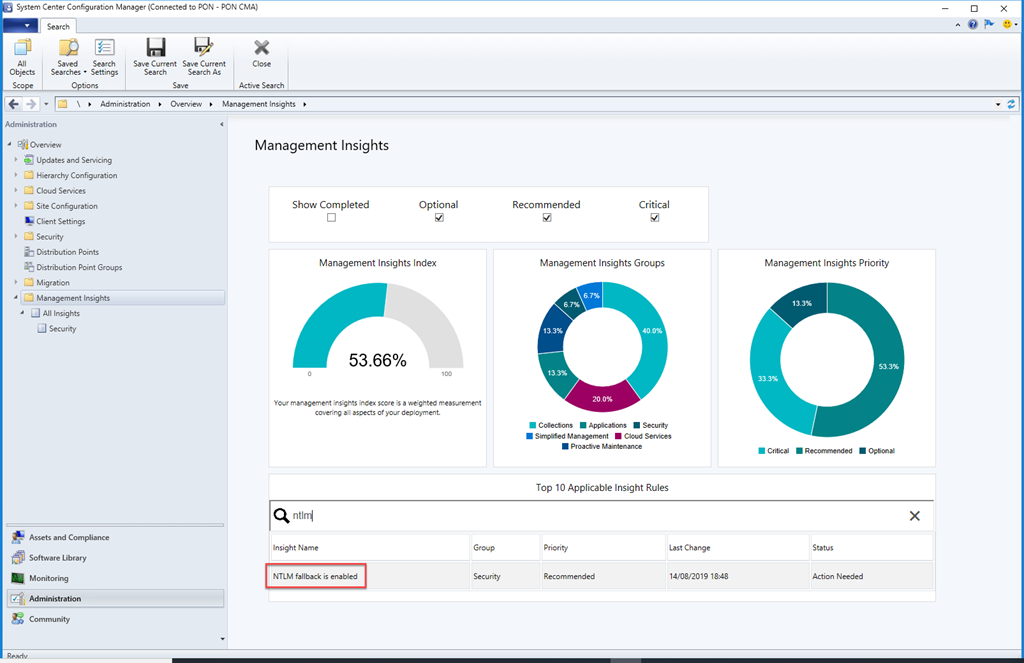1024x663 pixels.
Task: Click the Collections legend color swatch
Action: click(x=532, y=426)
